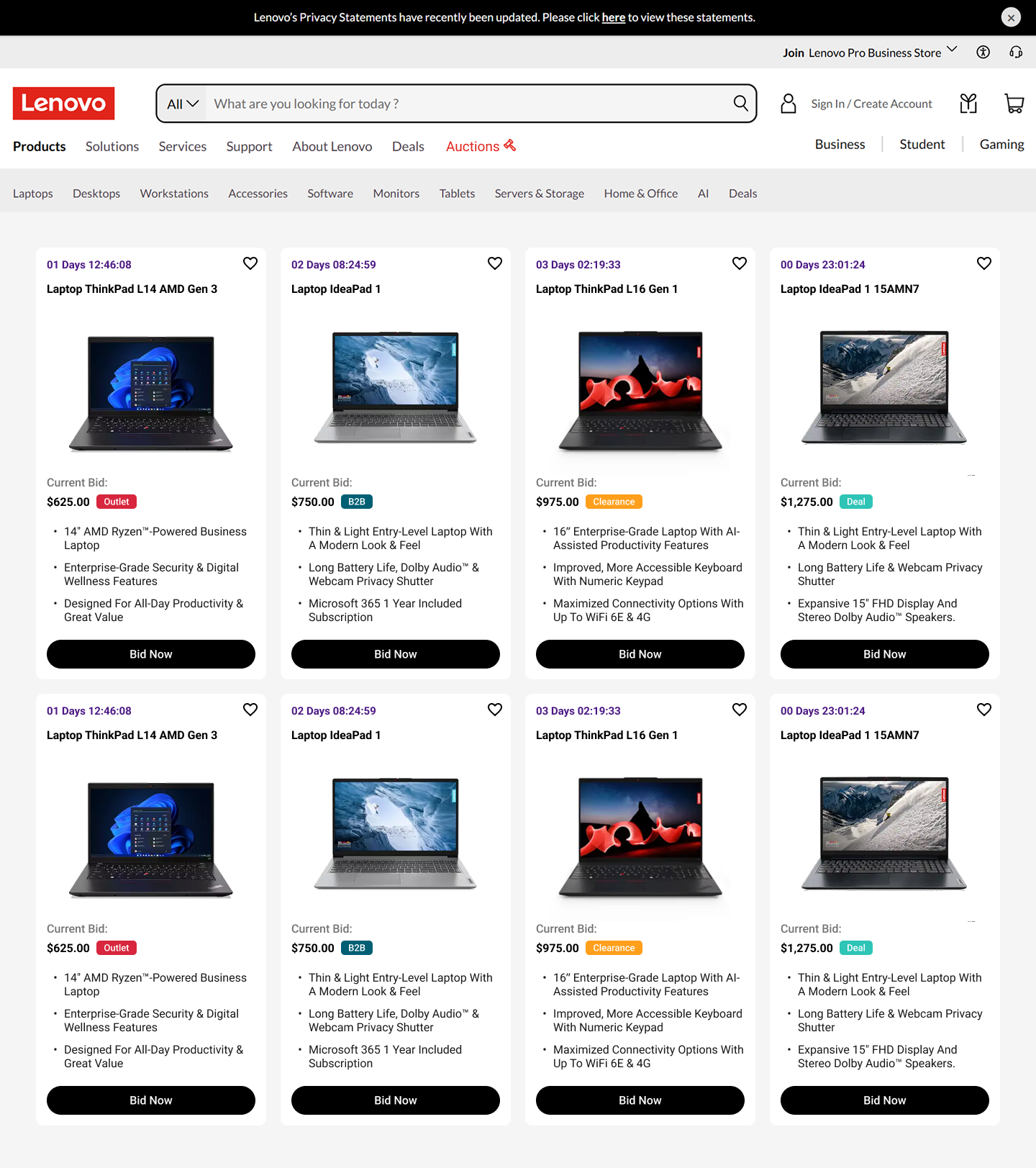Viewport: 1036px width, 1168px height.
Task: Favorite bottom-row IdeaPad 1 15AMN7
Action: point(984,710)
